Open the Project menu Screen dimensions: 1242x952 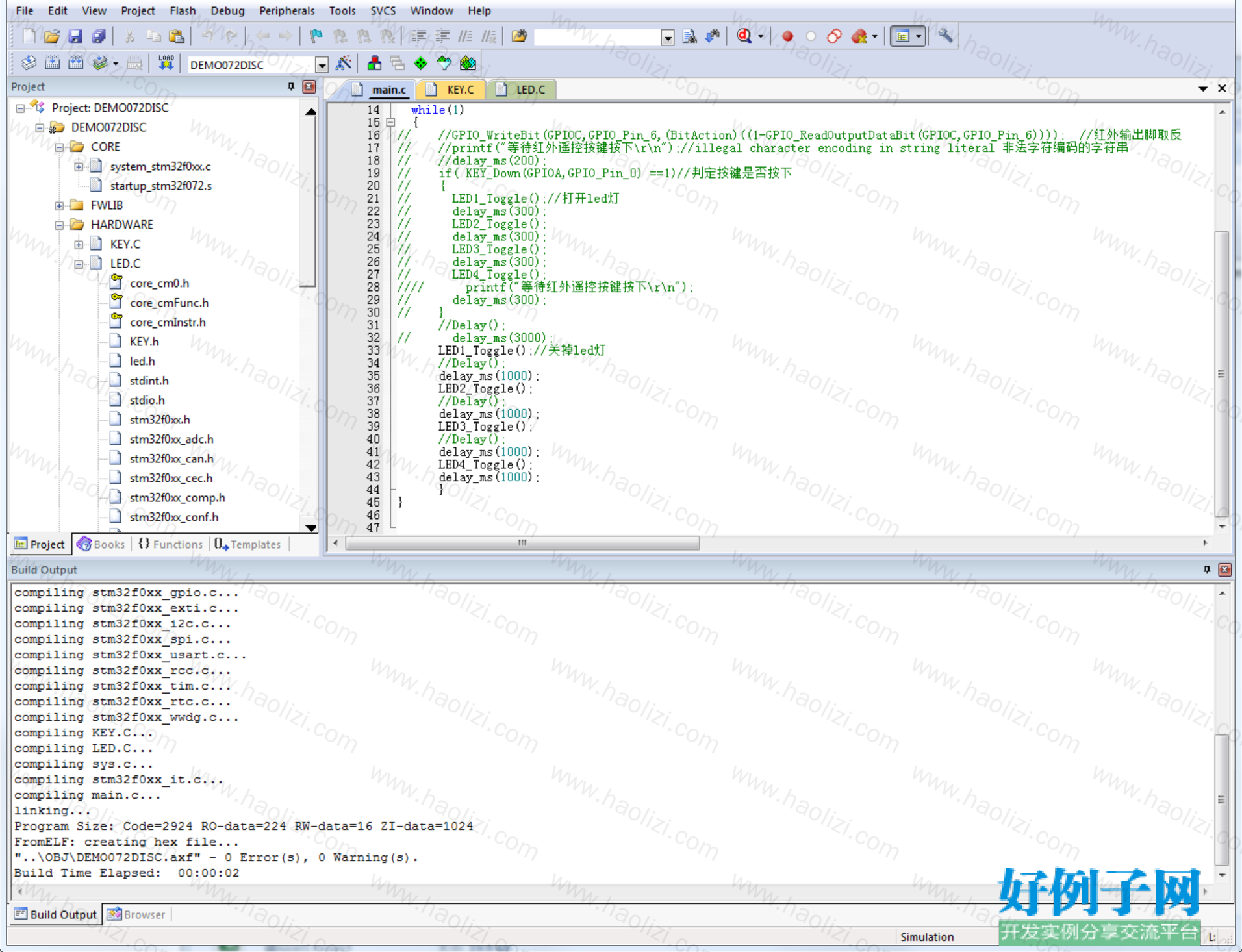(x=138, y=10)
